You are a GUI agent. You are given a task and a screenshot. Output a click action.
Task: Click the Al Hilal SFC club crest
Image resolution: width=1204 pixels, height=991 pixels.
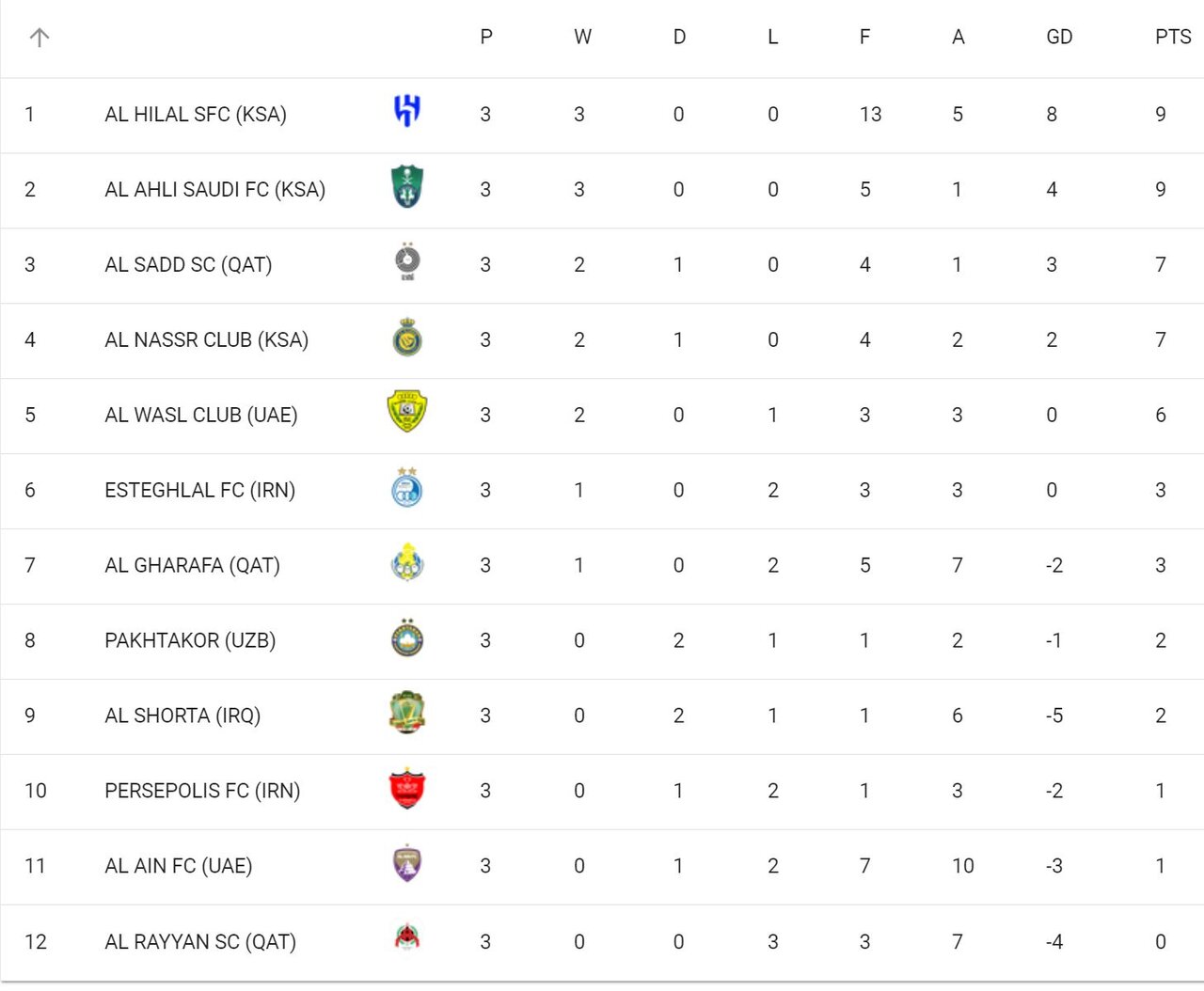(406, 112)
